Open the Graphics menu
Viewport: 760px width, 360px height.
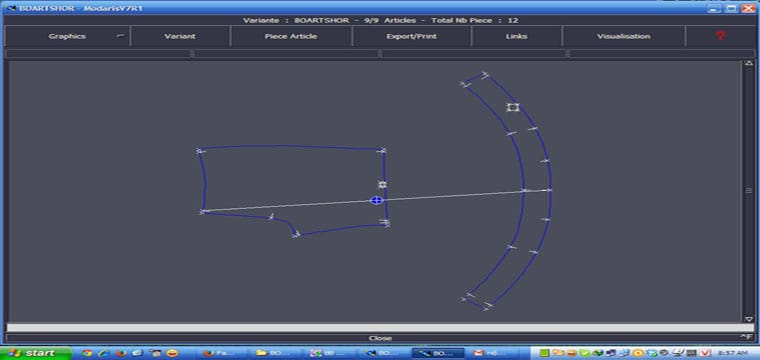point(67,36)
